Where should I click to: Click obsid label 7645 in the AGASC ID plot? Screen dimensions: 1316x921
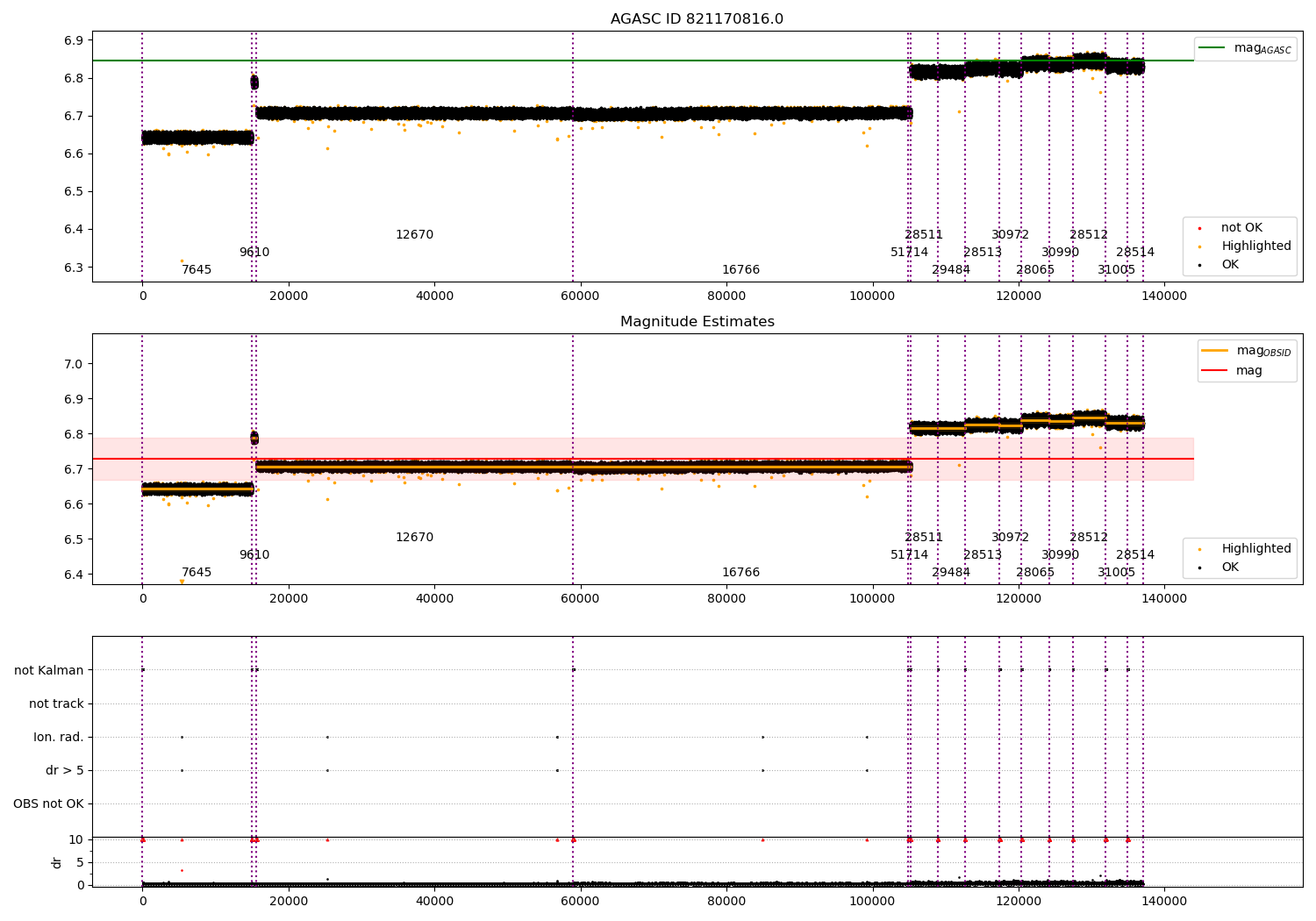tap(197, 270)
